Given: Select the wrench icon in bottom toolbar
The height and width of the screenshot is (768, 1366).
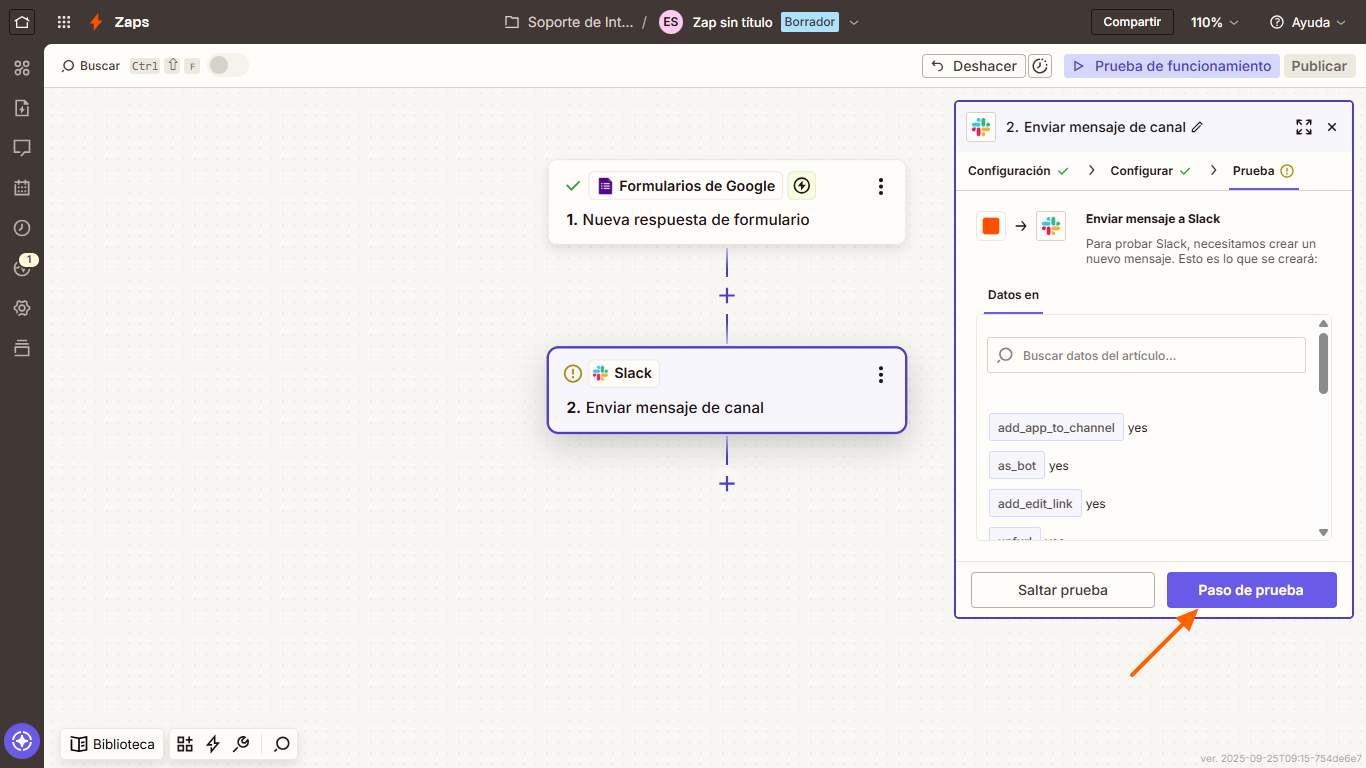Looking at the screenshot, I should point(241,744).
